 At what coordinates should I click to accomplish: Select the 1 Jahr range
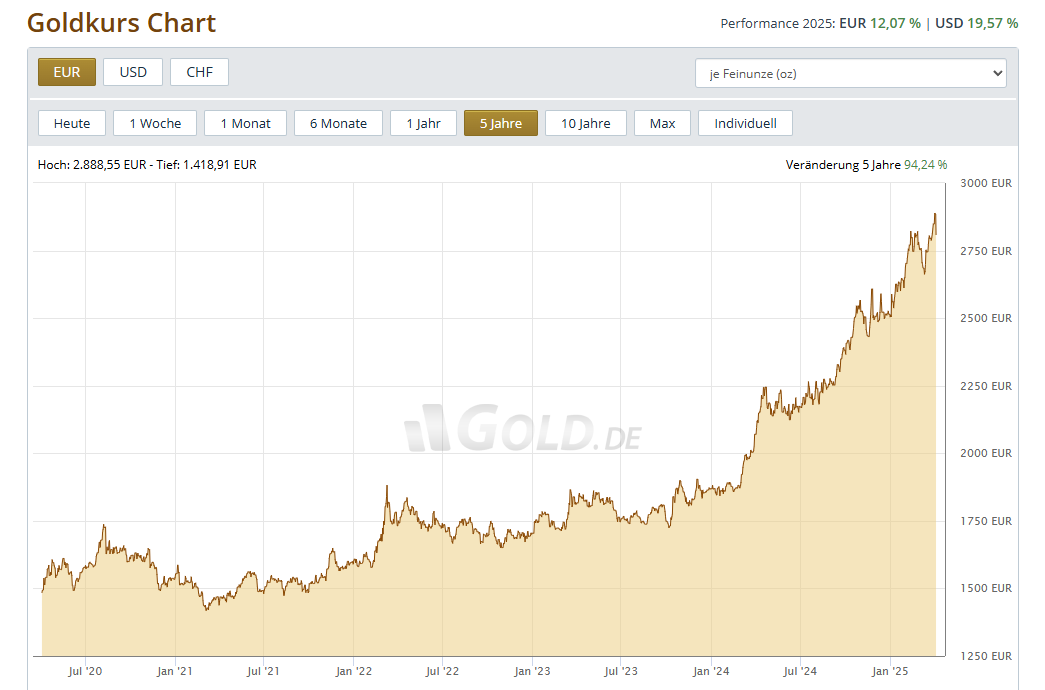423,123
